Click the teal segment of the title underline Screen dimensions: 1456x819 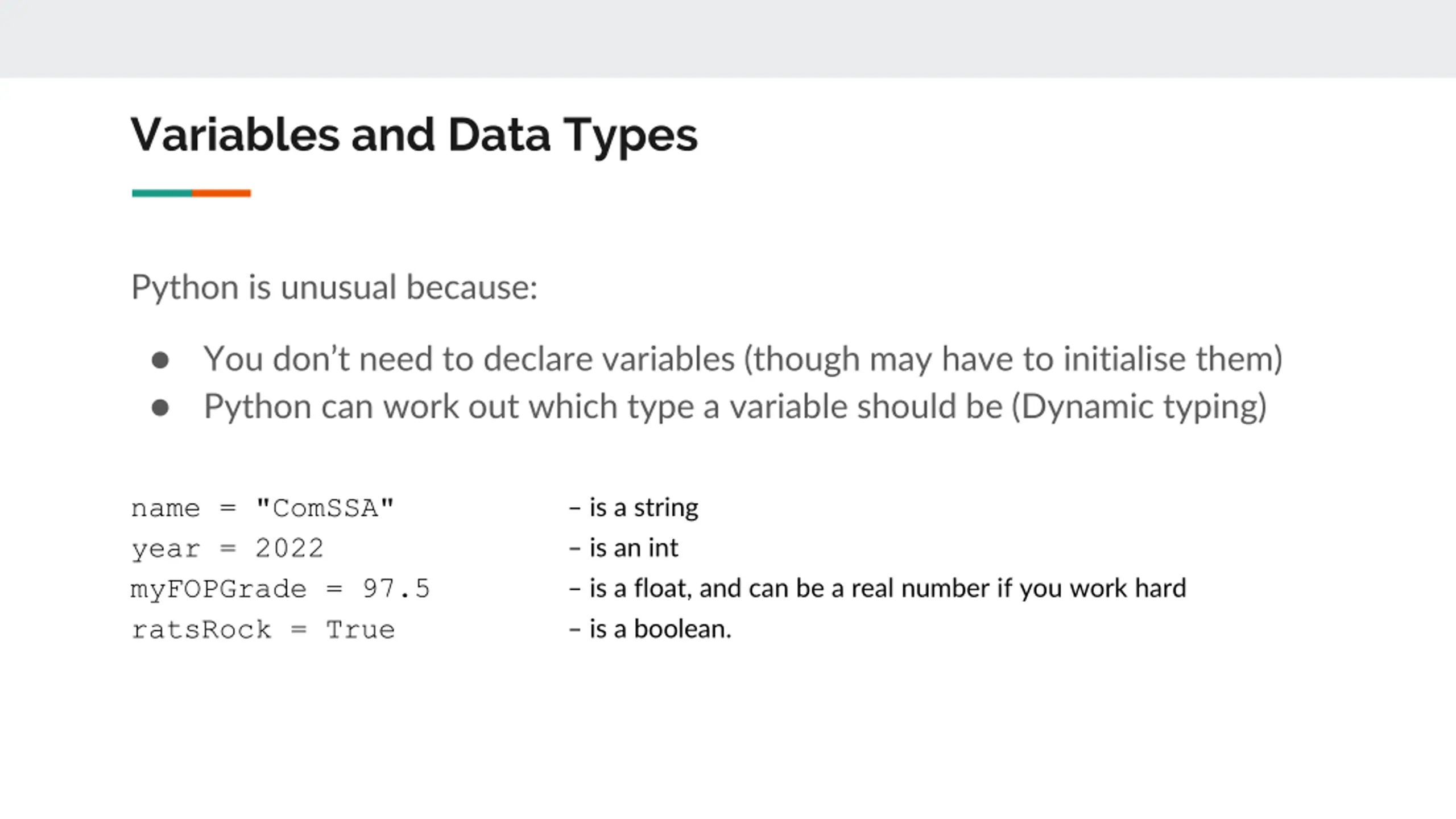162,193
